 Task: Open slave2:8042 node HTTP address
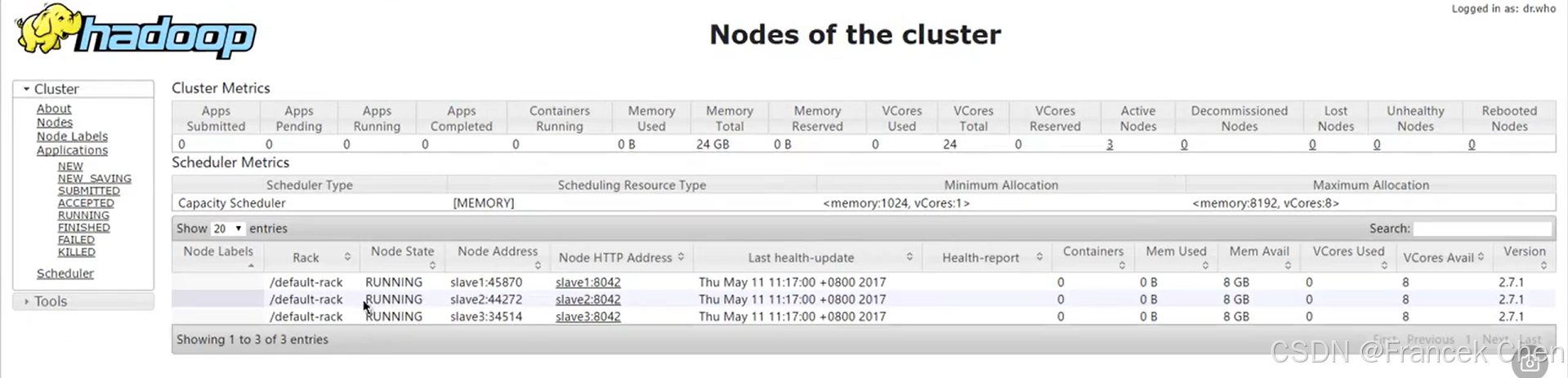click(587, 300)
